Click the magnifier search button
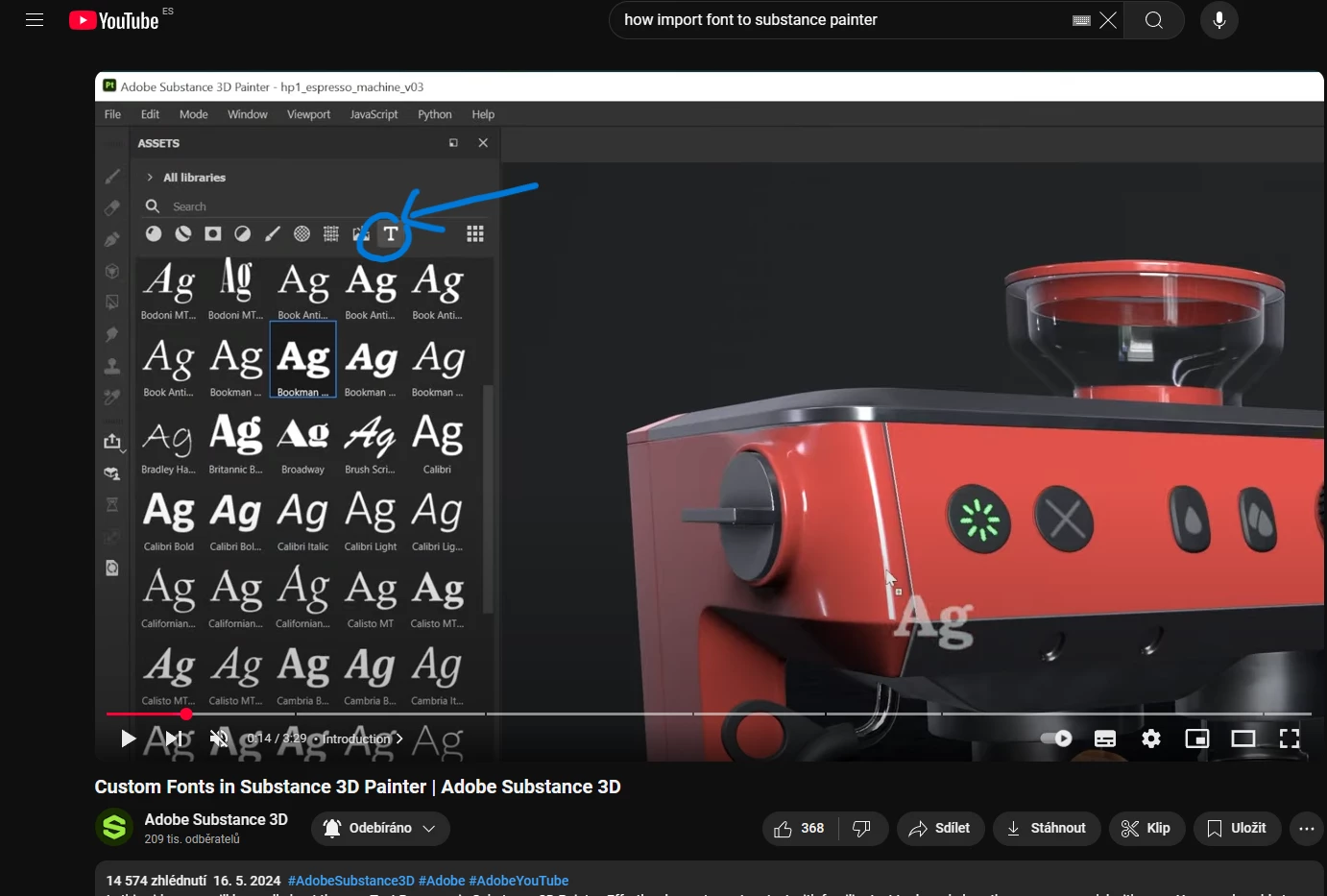This screenshot has width=1327, height=896. point(1154,20)
